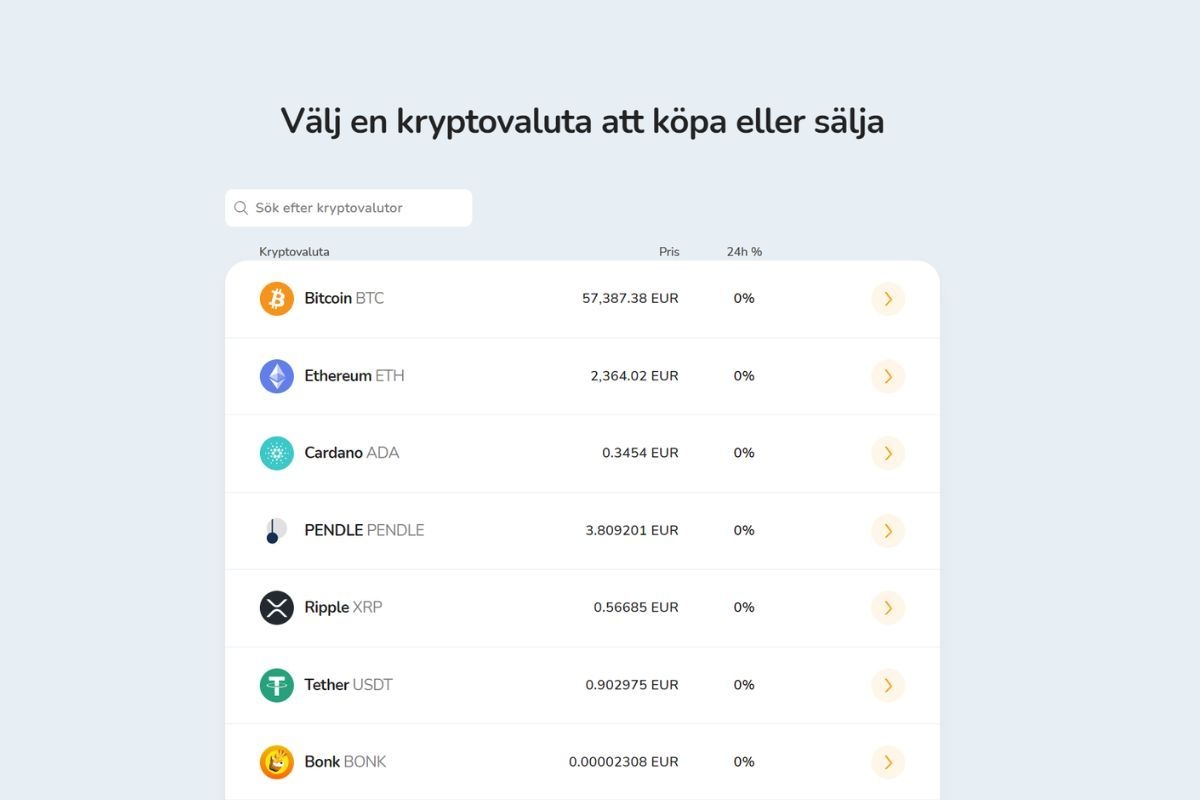Screen dimensions: 1200x800
Task: Click the Bonk dog logo icon
Action: (276, 762)
